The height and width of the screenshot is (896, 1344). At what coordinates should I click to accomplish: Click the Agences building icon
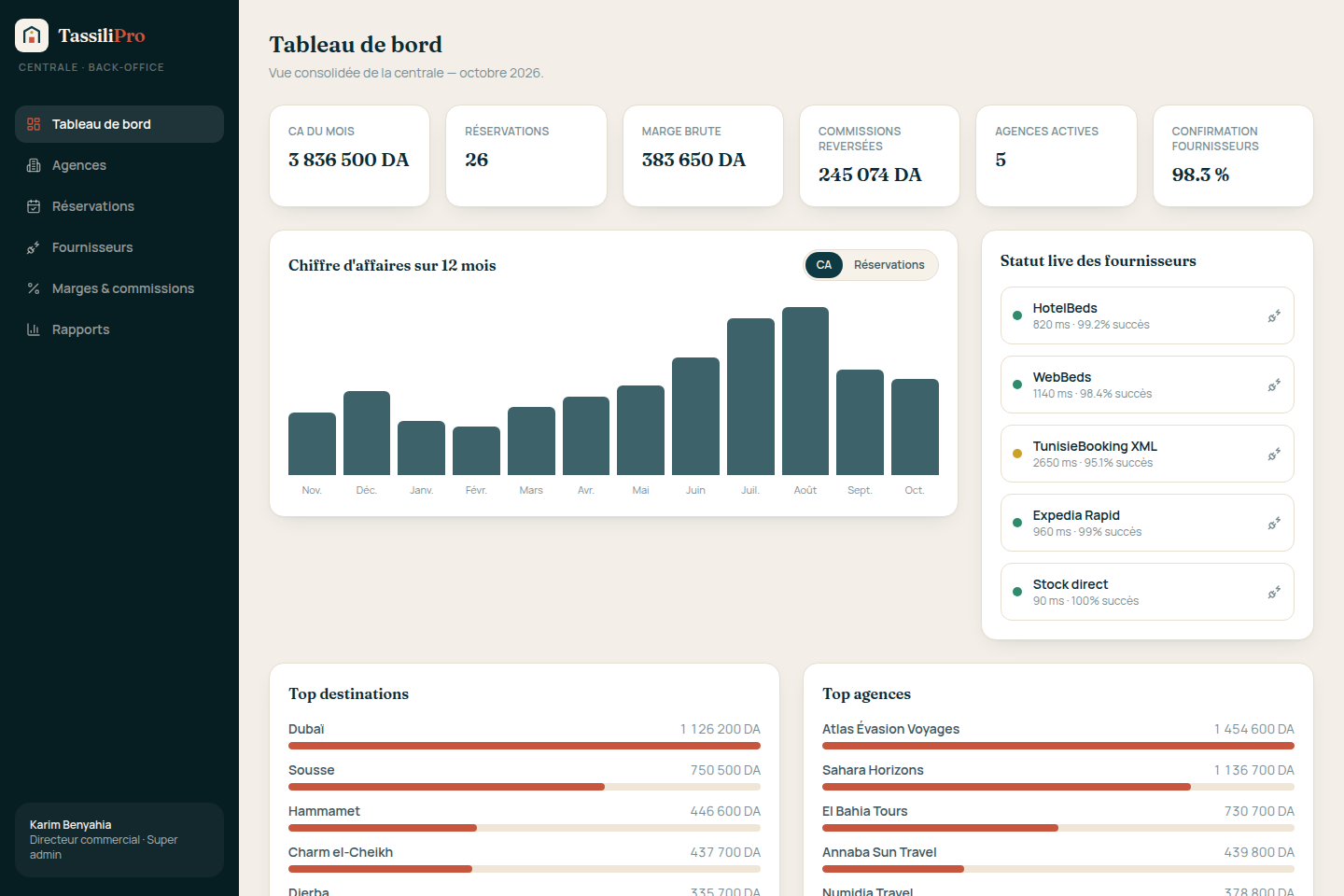34,165
